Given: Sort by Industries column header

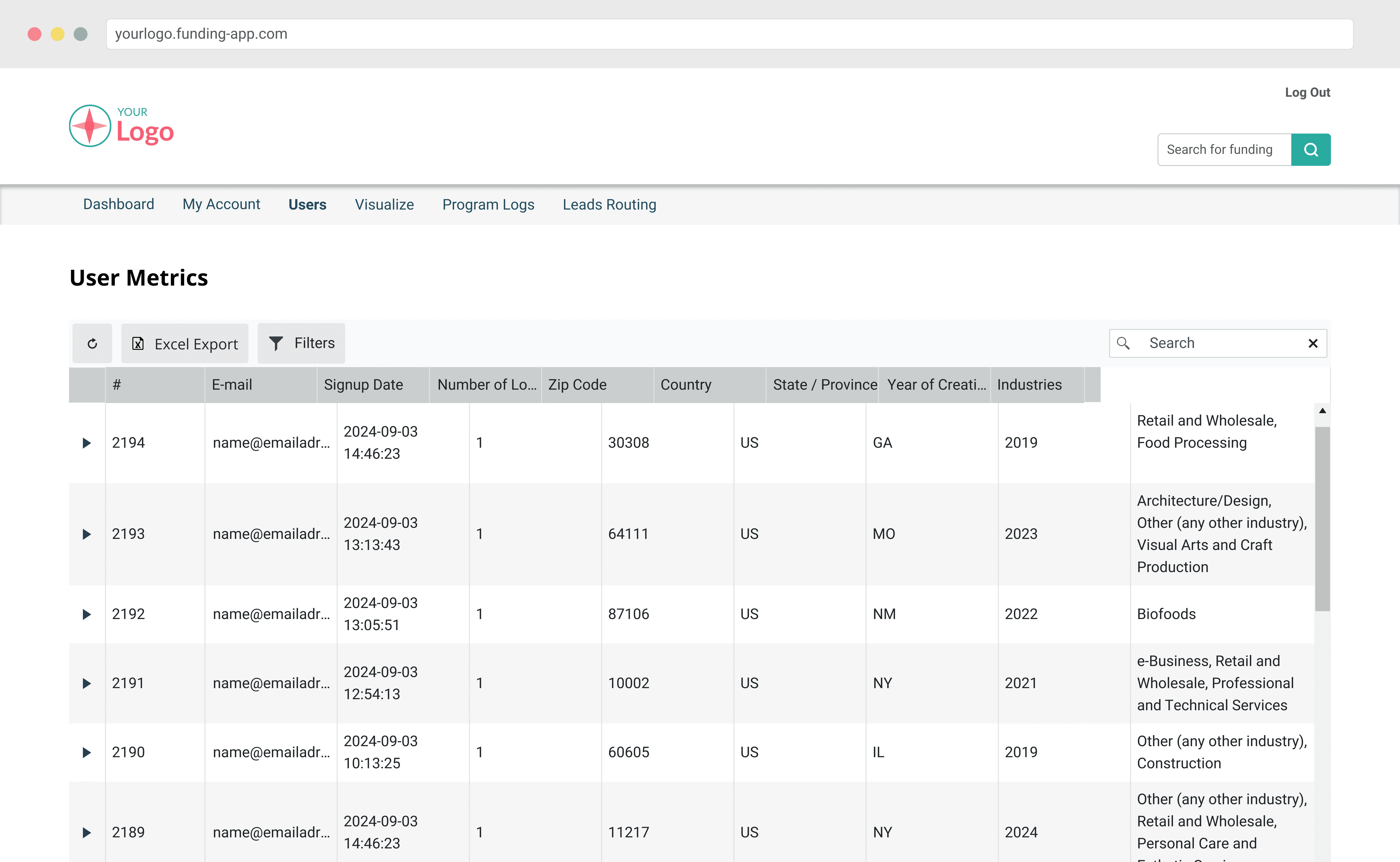Looking at the screenshot, I should pos(1038,385).
